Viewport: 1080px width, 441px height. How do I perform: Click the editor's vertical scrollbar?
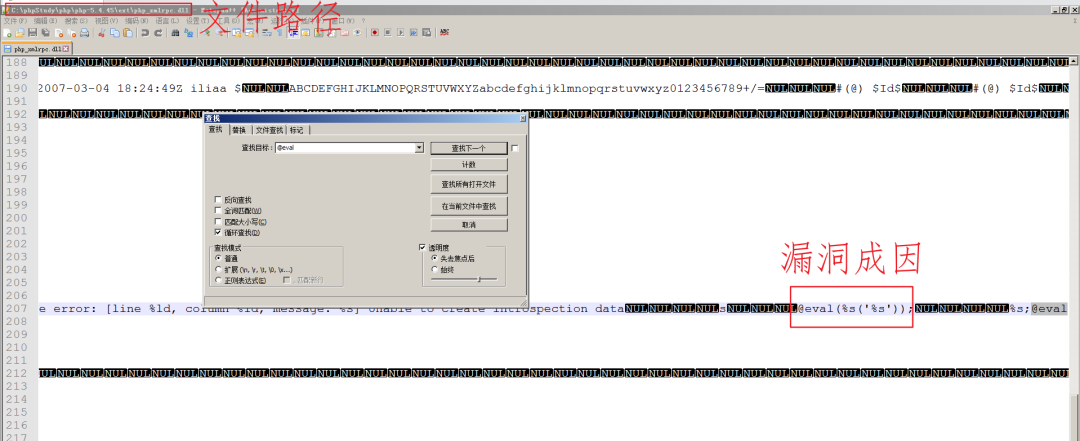pos(1074,248)
